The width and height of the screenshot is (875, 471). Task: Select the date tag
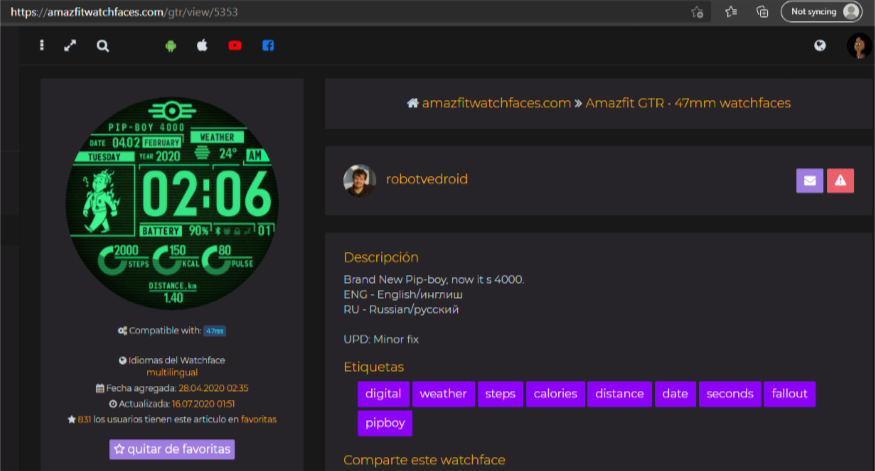(x=675, y=394)
